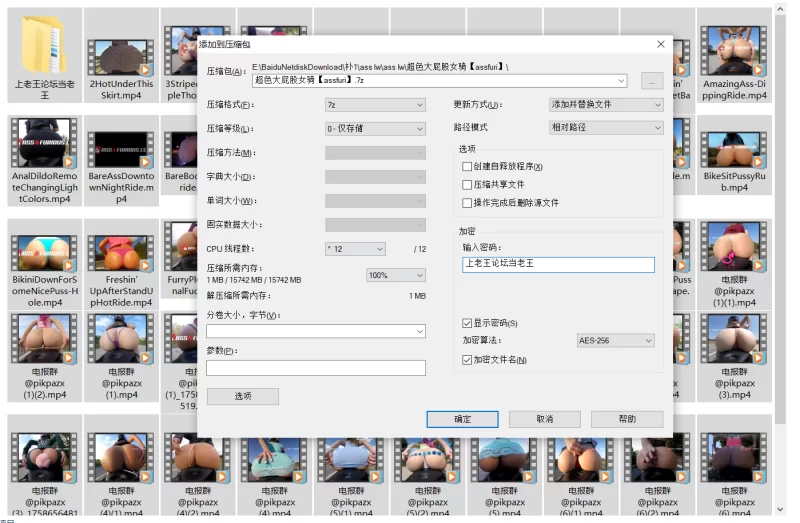This screenshot has height=523, width=800.
Task: Expand the 路径模式 dropdown set to 相对路径
Action: coord(606,128)
